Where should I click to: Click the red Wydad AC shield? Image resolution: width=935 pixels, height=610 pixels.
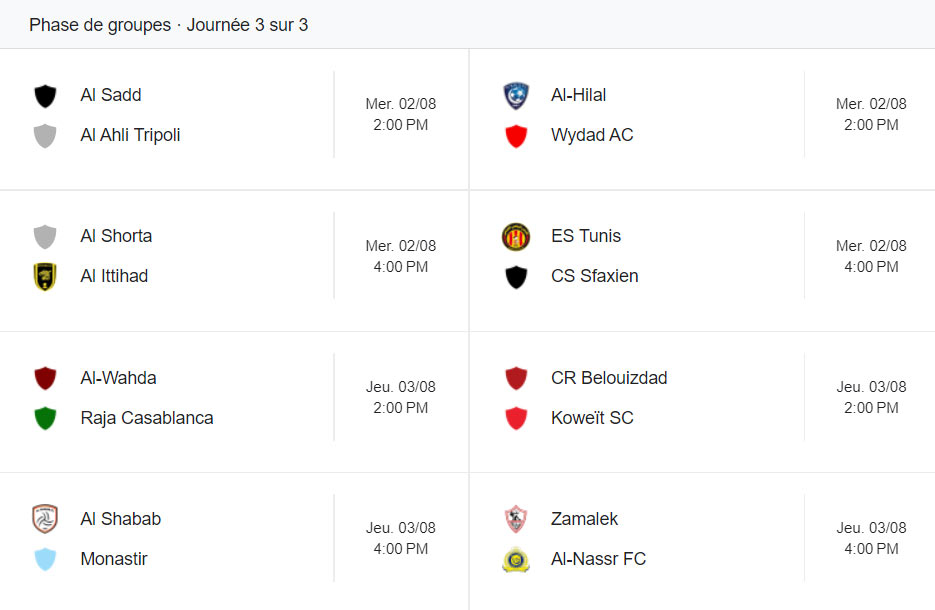coord(516,136)
